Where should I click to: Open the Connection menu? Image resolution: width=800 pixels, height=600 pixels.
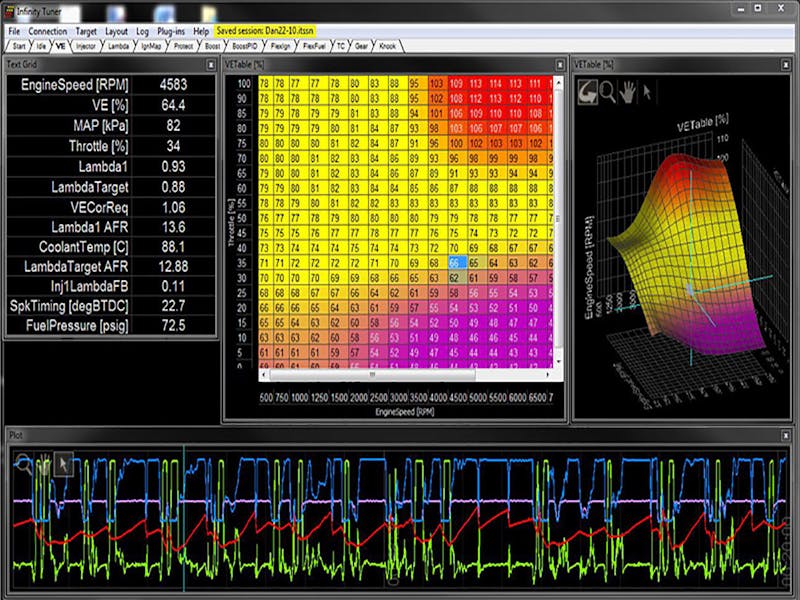click(48, 32)
